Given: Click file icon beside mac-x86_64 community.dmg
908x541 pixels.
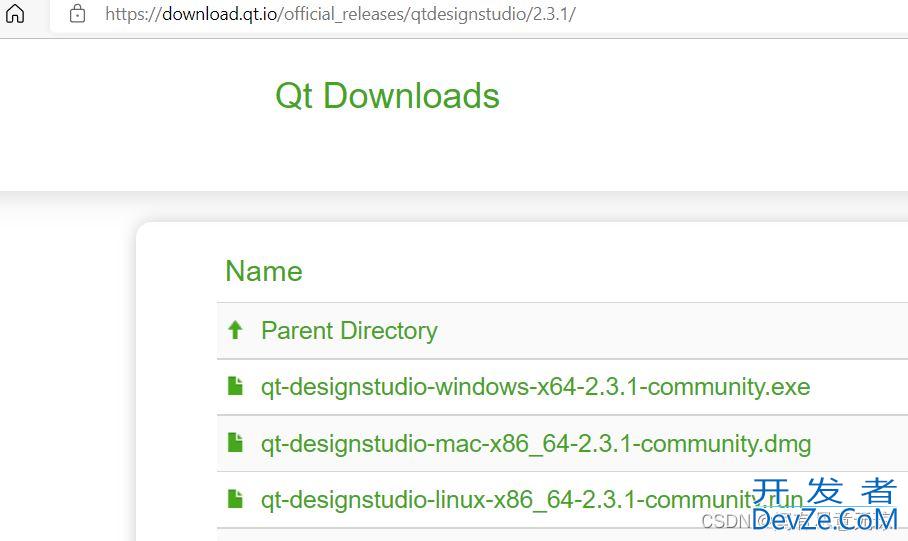Looking at the screenshot, I should 235,443.
